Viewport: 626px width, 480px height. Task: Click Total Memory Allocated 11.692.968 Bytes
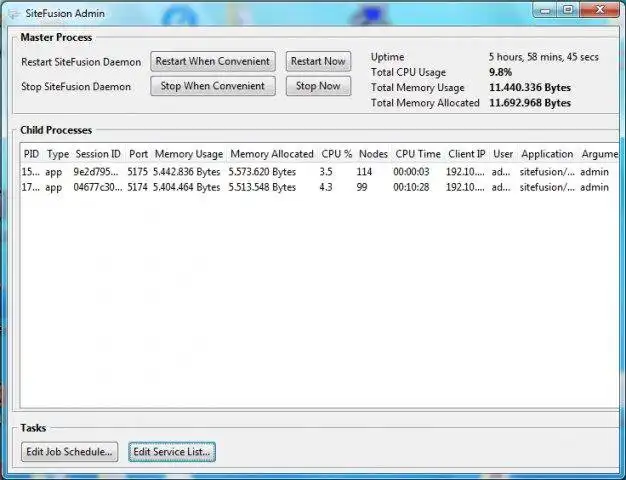pos(530,103)
